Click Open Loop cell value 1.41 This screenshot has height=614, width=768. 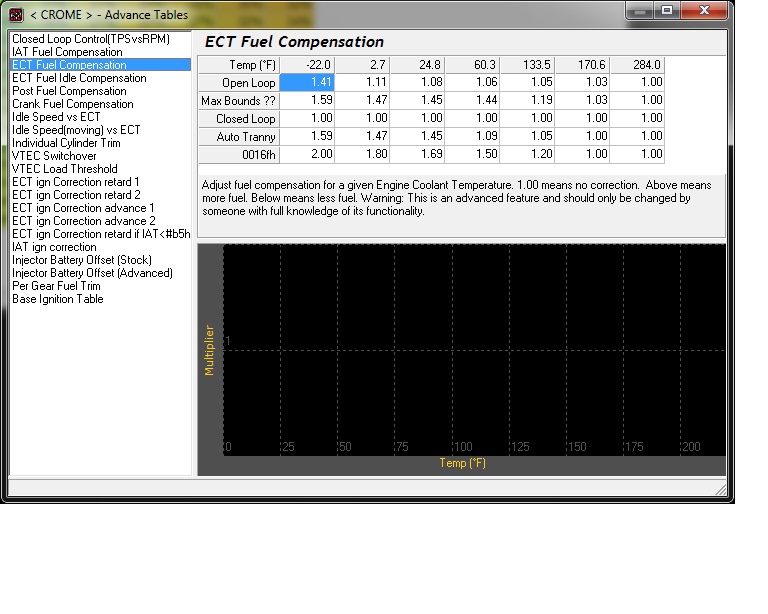coord(307,82)
